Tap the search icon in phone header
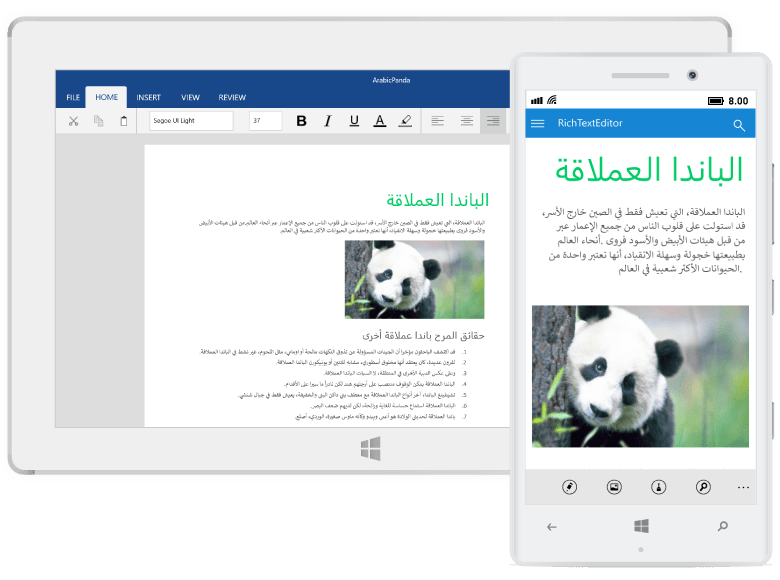Image resolution: width=780 pixels, height=580 pixels. [x=739, y=125]
